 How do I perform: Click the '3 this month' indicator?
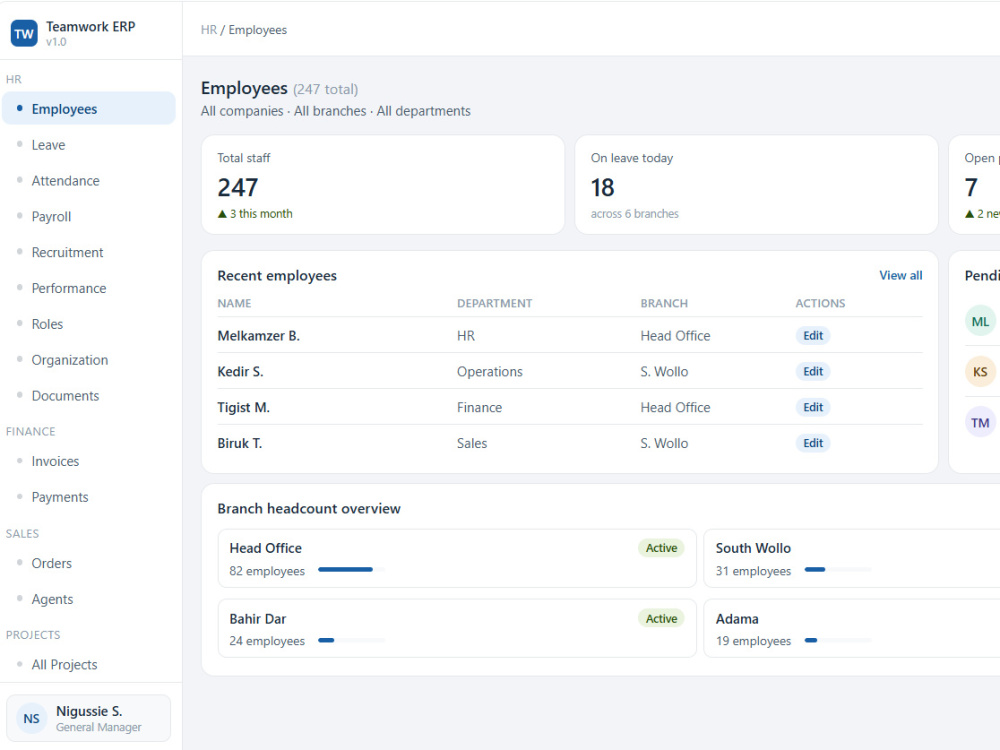tap(255, 214)
